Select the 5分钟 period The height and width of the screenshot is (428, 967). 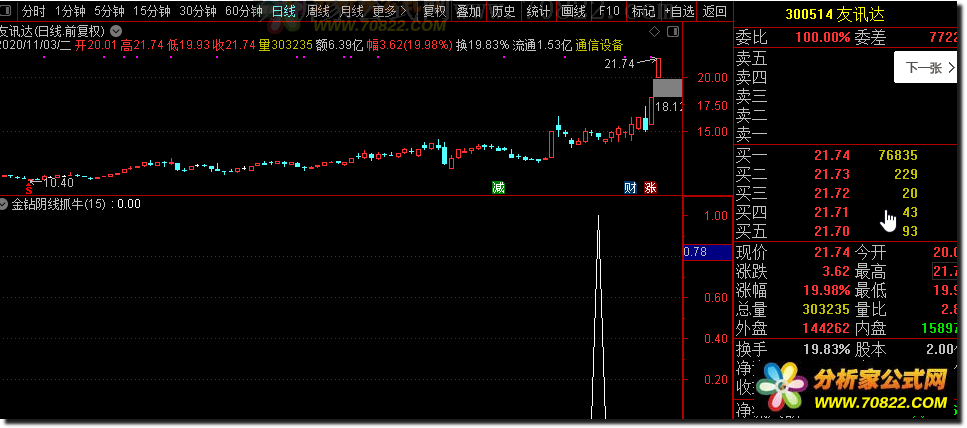point(109,10)
